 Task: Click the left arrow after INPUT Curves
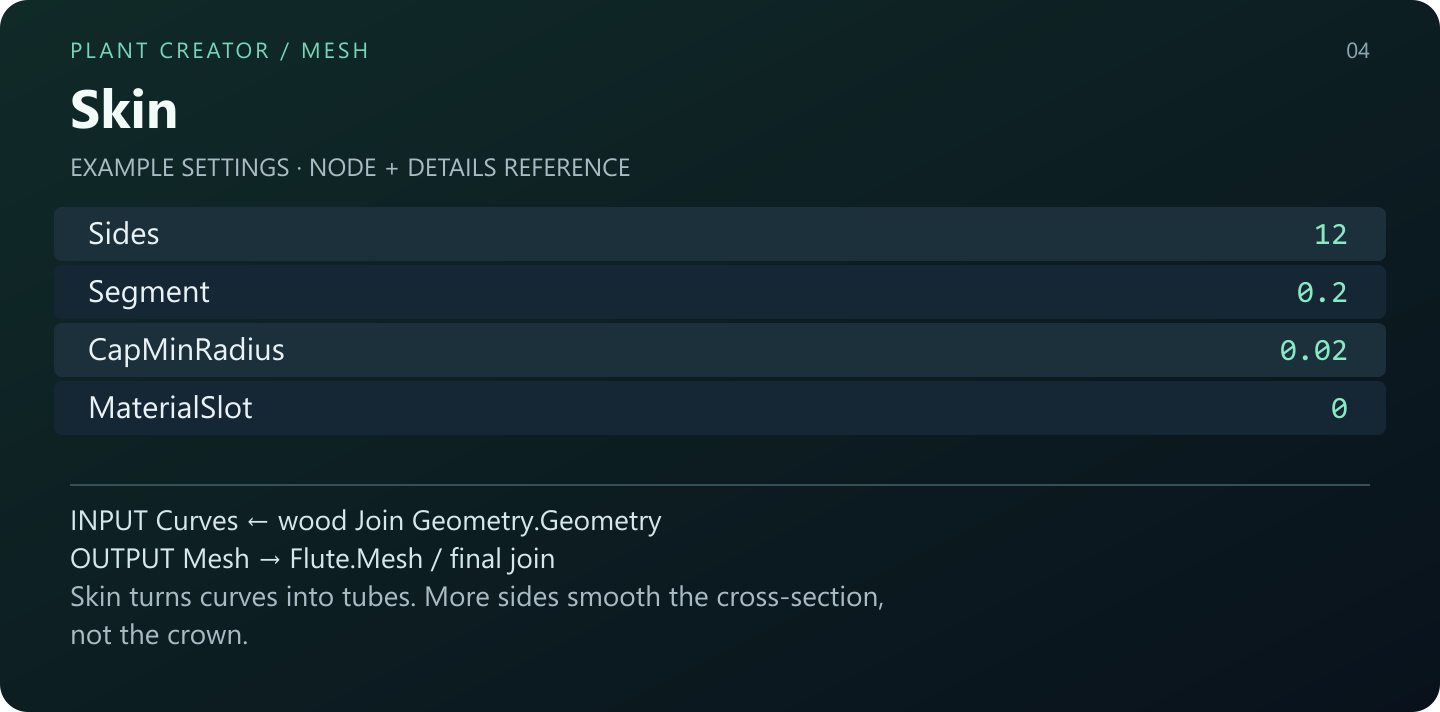(x=258, y=522)
